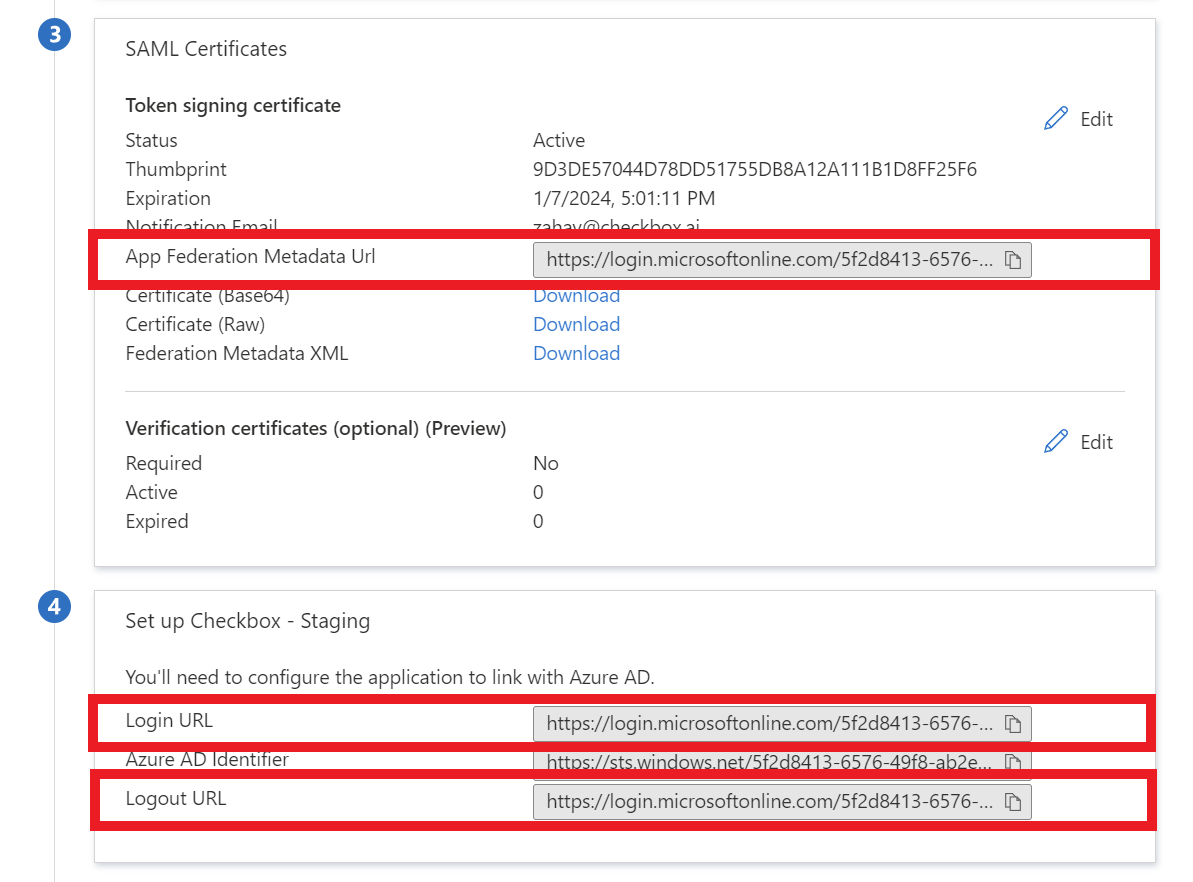The width and height of the screenshot is (1193, 882).
Task: Click the App Federation Metadata Url field
Action: point(782,260)
